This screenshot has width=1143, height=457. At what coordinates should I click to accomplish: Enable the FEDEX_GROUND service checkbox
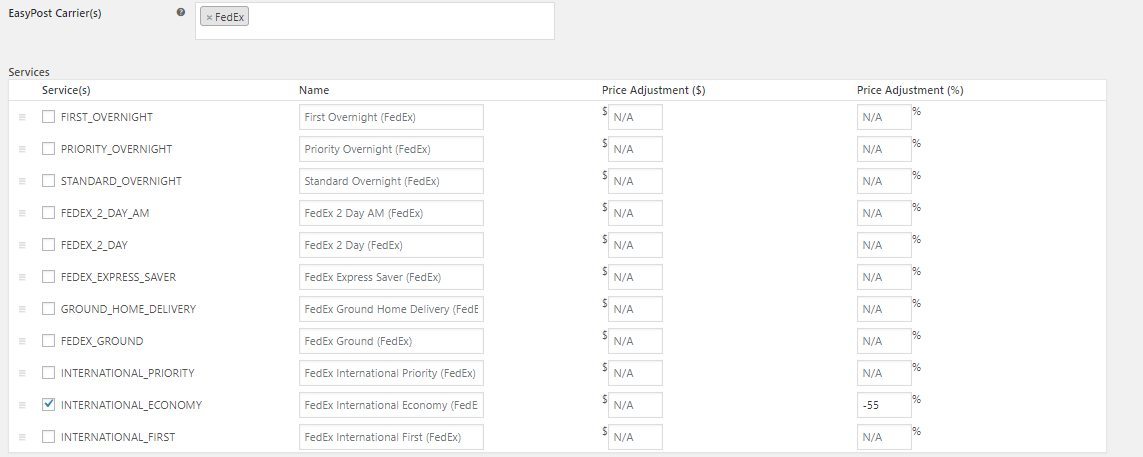coord(48,341)
